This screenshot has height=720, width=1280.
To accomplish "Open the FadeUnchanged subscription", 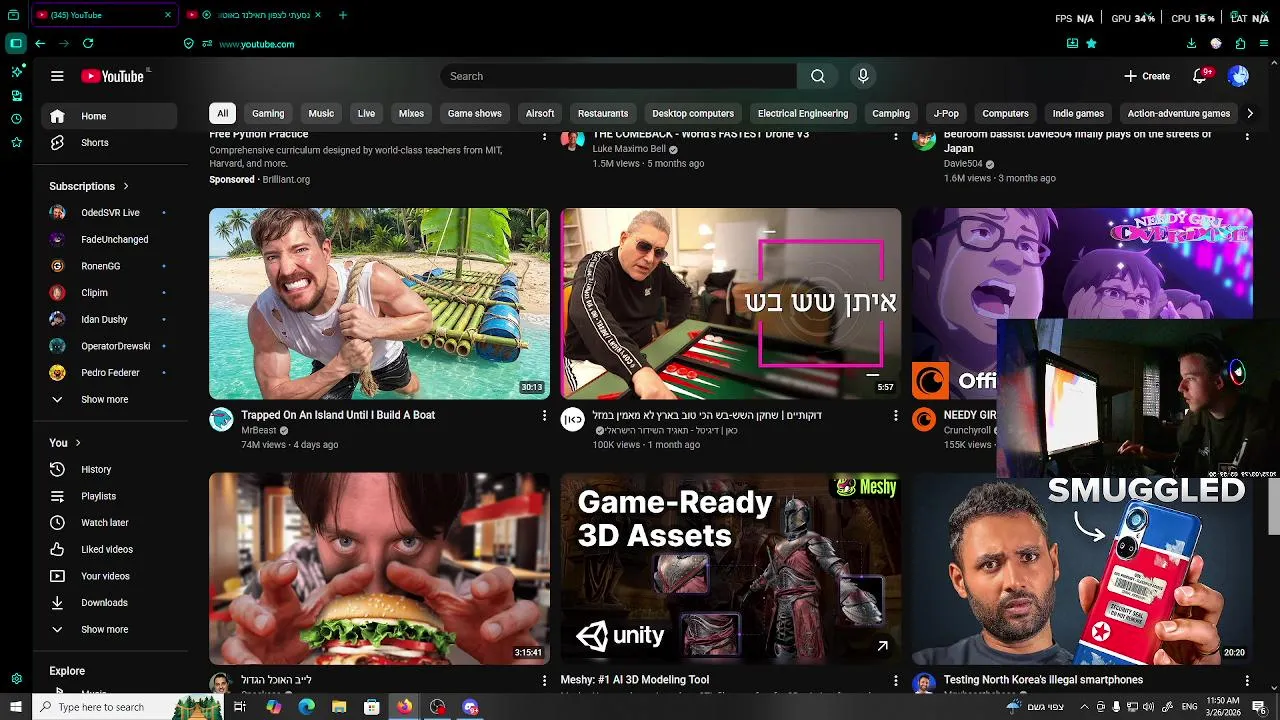I will click(x=109, y=240).
